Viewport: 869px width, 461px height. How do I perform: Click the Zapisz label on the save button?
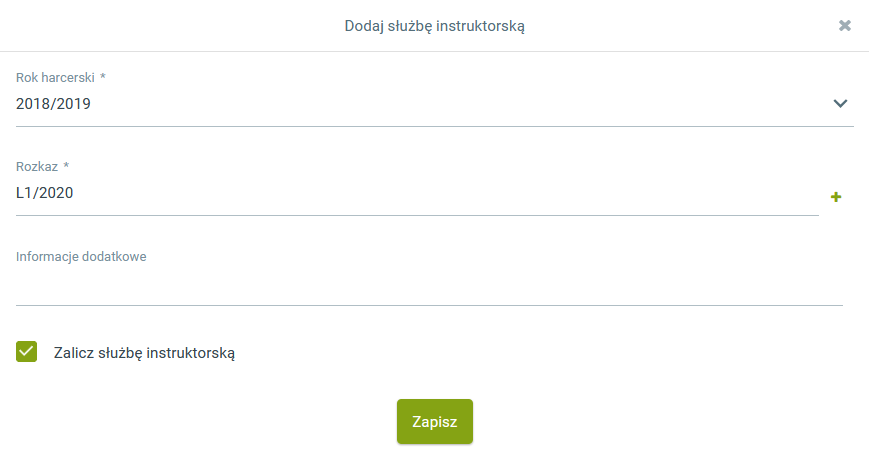point(435,422)
